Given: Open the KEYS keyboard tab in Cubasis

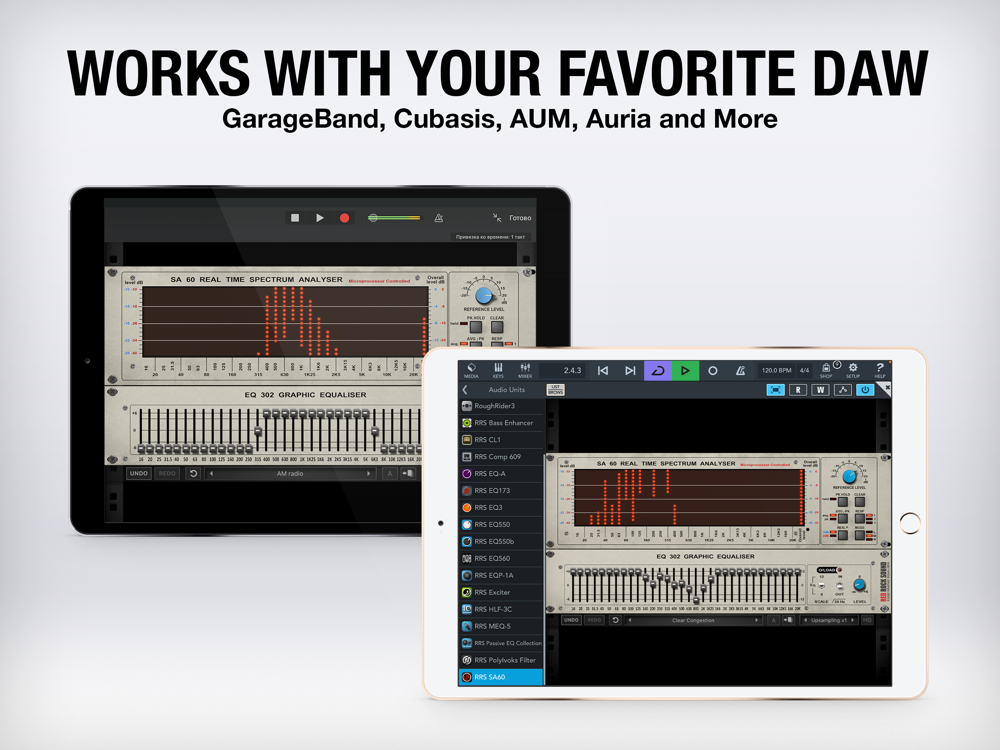Looking at the screenshot, I should (x=498, y=370).
